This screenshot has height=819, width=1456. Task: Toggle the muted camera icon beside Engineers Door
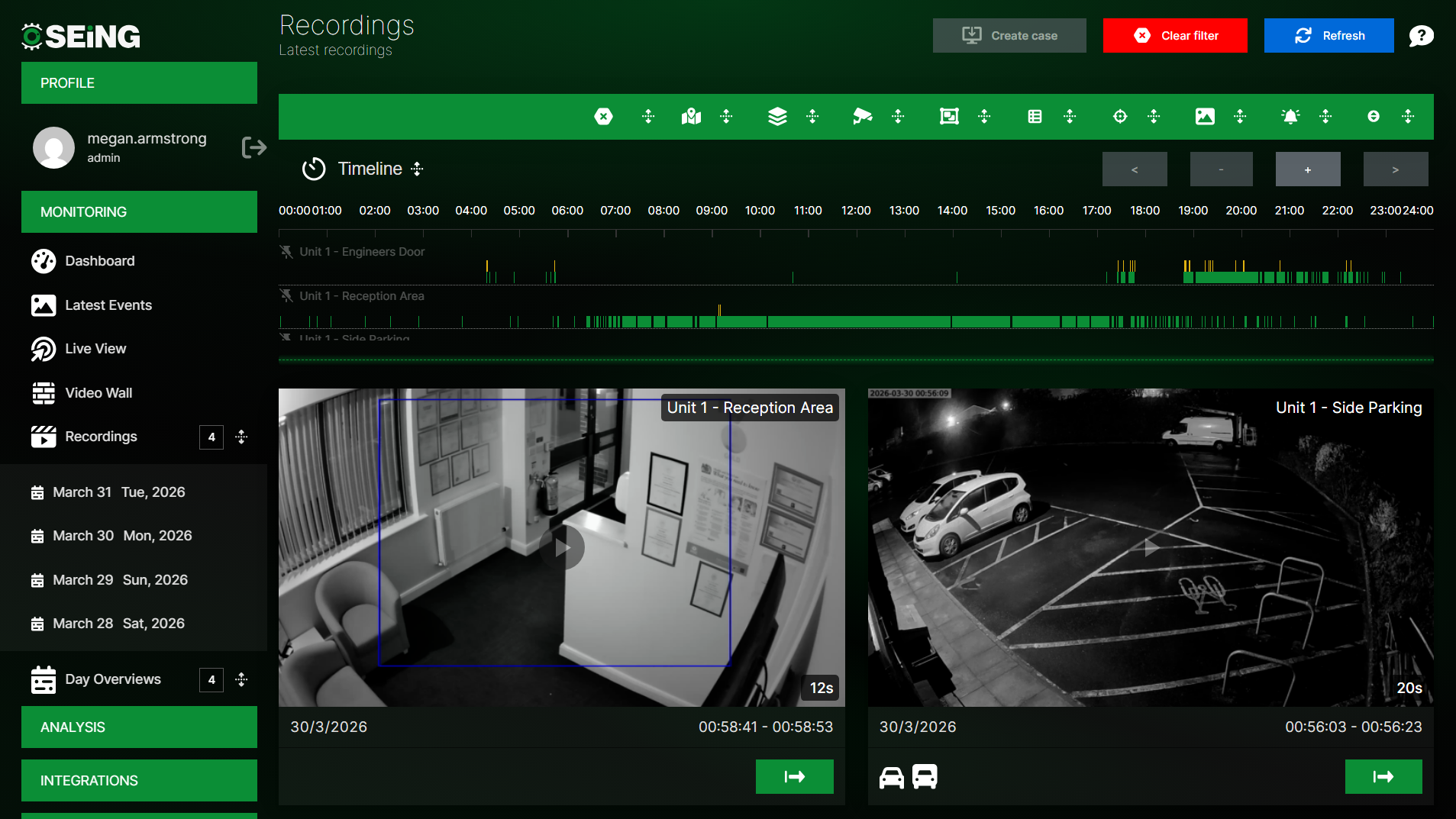pyautogui.click(x=286, y=252)
